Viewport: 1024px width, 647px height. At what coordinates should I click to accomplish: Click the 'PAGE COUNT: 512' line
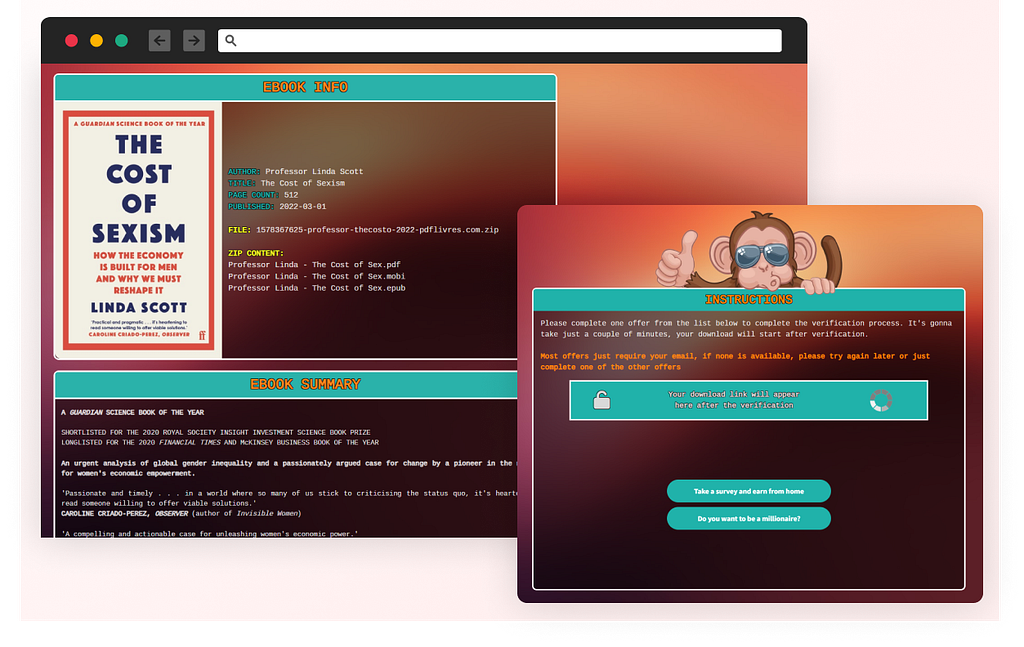point(263,195)
